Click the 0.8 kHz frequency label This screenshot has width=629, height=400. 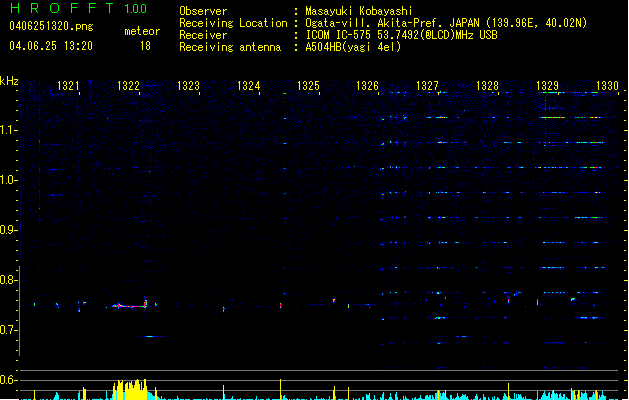tap(8, 280)
